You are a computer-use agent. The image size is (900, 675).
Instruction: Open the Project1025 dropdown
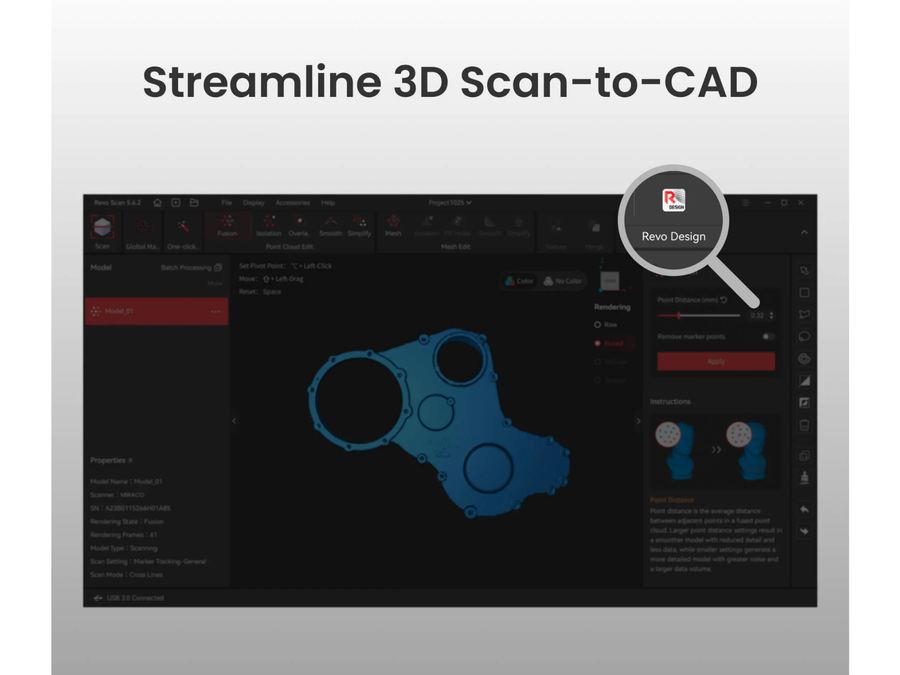click(x=450, y=203)
